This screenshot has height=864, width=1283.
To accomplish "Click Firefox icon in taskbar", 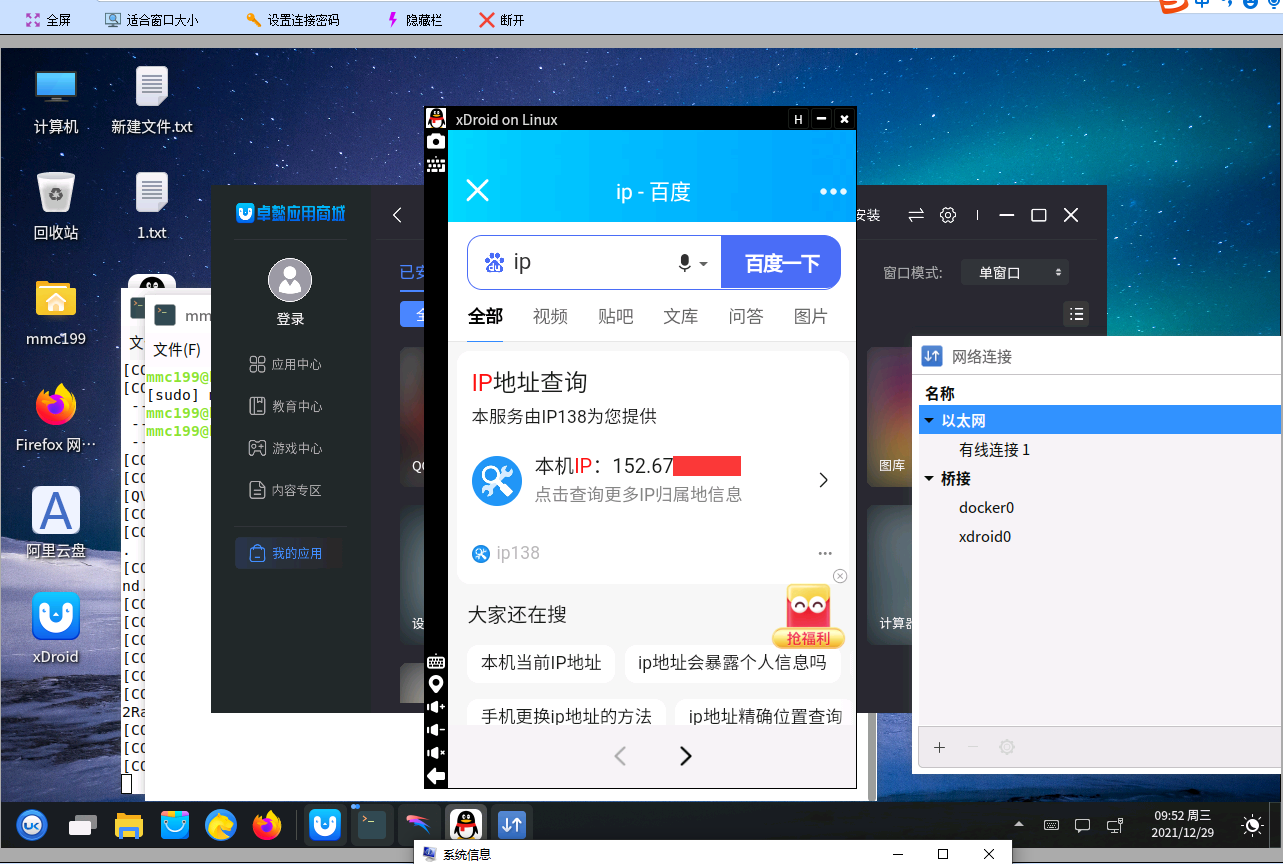I will point(266,825).
